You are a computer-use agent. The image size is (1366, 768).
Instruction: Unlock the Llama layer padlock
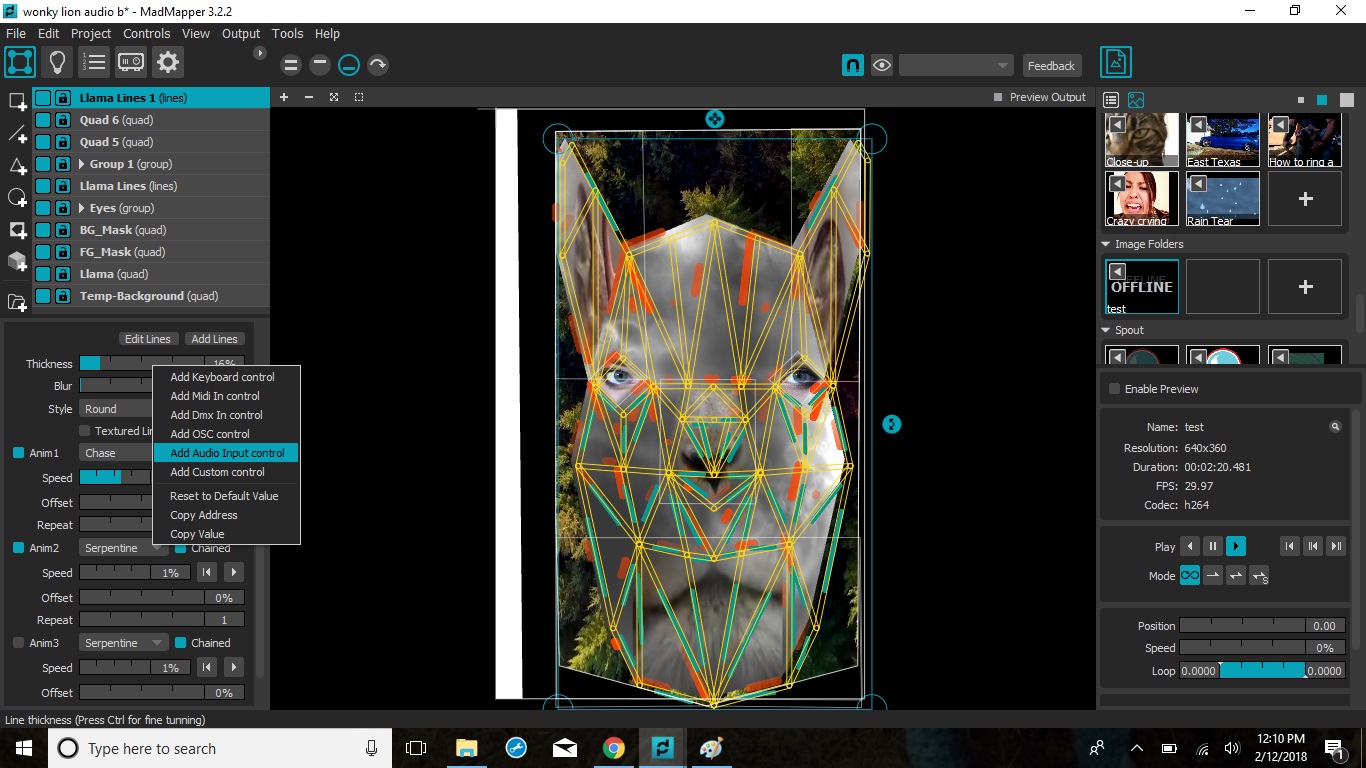point(62,273)
